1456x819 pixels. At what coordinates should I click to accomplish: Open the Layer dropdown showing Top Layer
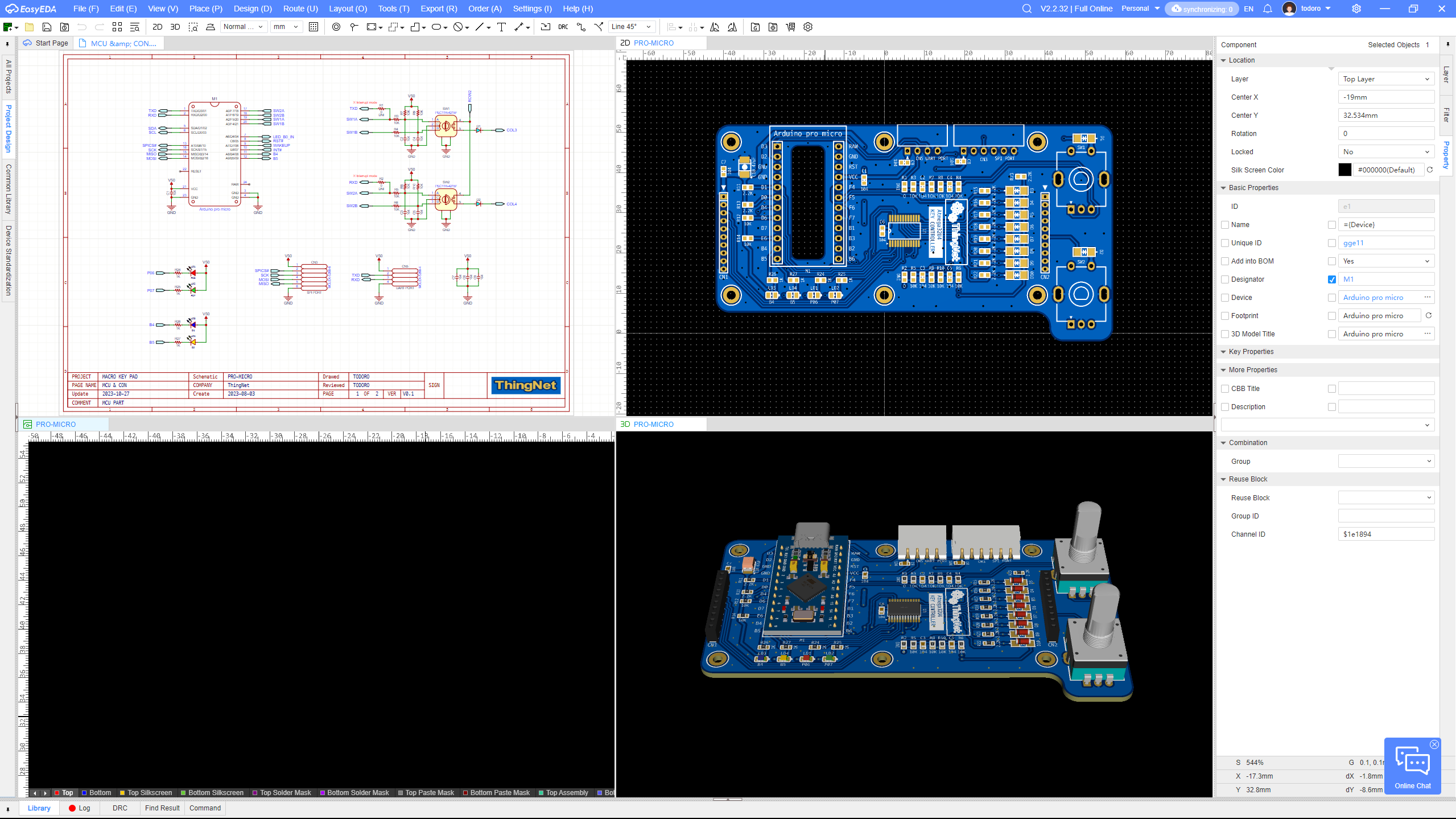coord(1386,79)
